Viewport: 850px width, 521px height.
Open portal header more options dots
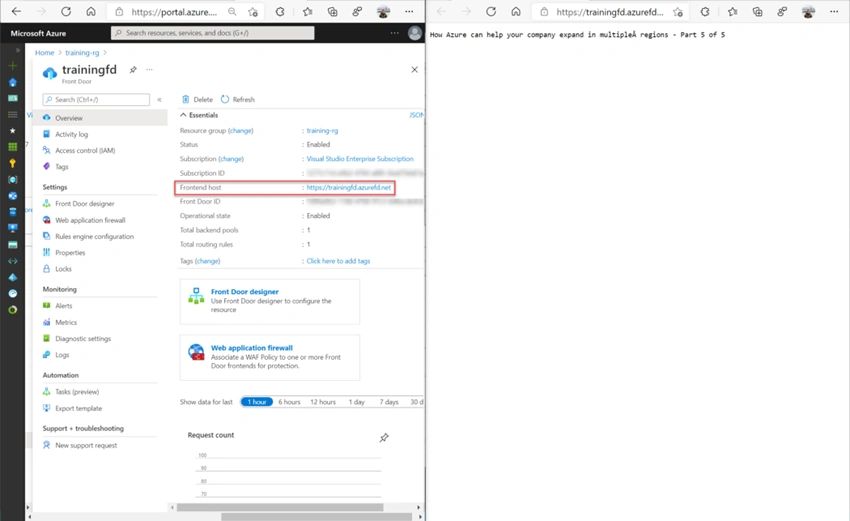[x=395, y=33]
